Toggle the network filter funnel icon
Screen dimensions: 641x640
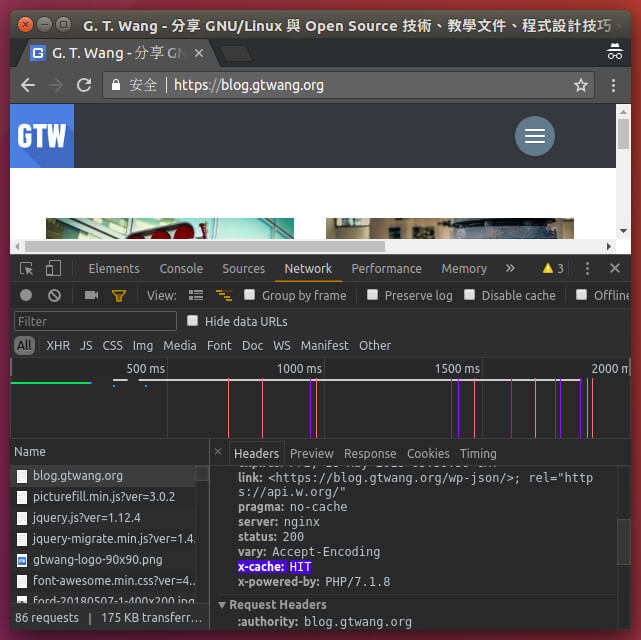click(x=118, y=295)
